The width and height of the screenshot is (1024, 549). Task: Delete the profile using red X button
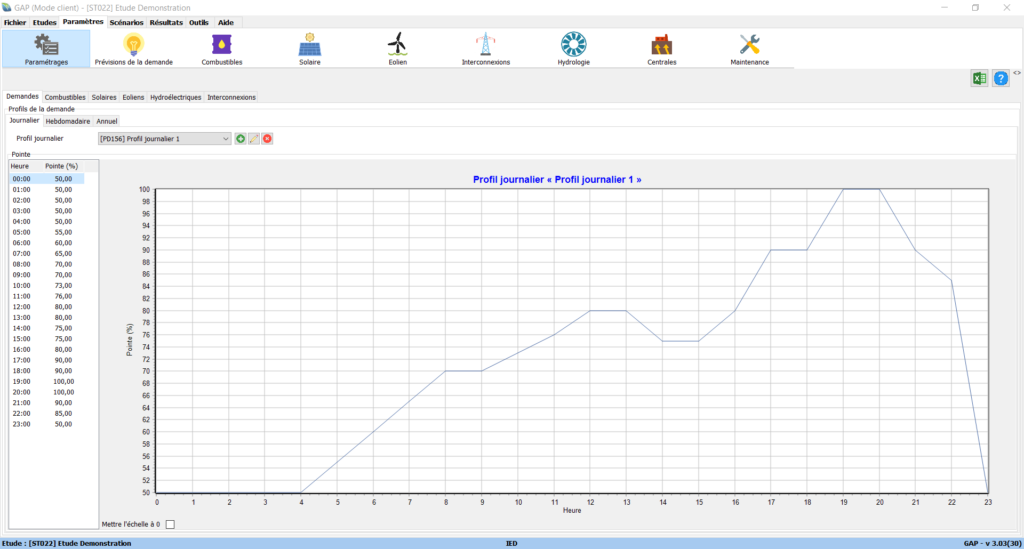click(x=267, y=138)
